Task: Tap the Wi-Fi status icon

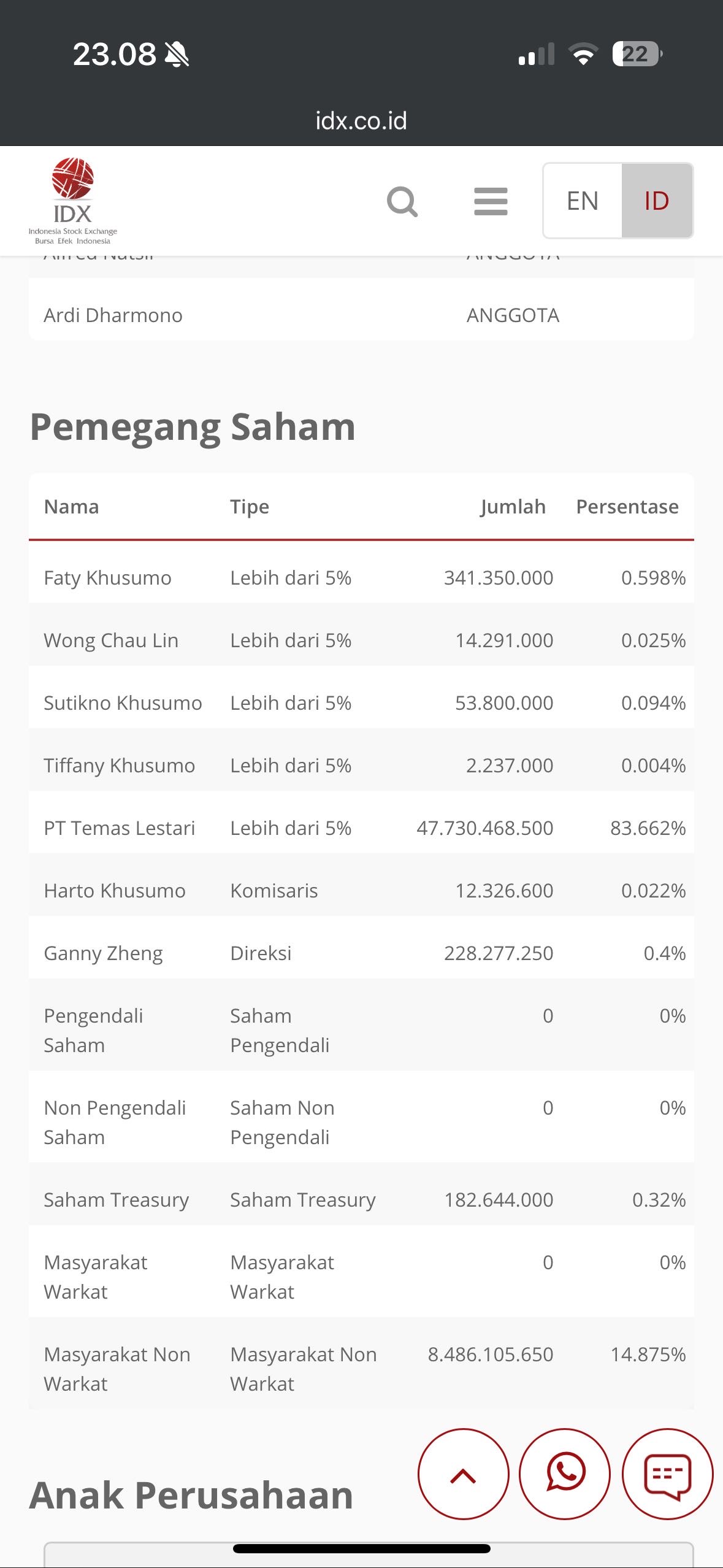Action: (x=583, y=54)
